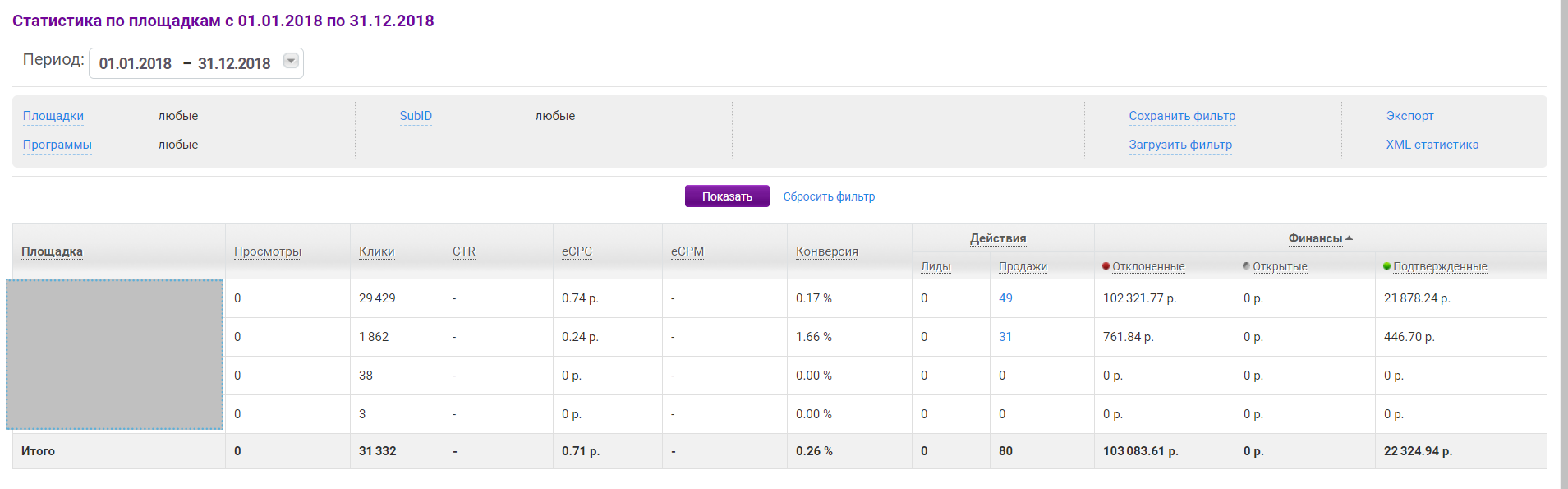Click the period date range field
The height and width of the screenshot is (489, 1568).
(x=185, y=63)
